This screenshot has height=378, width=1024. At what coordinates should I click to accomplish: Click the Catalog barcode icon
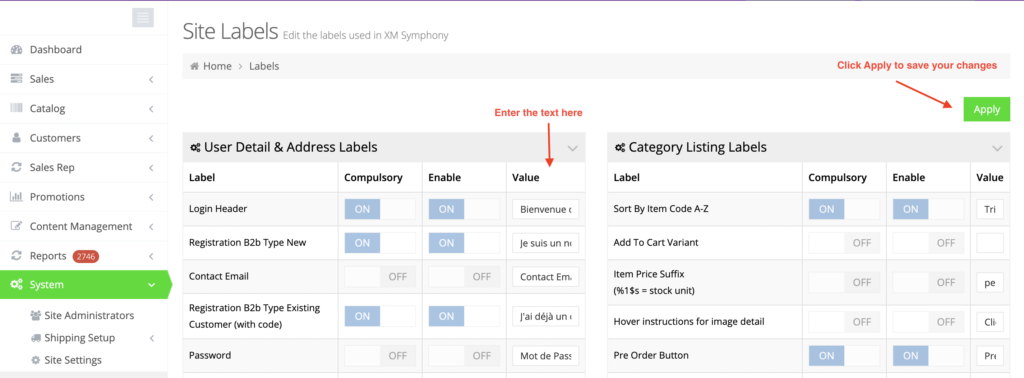tap(17, 108)
